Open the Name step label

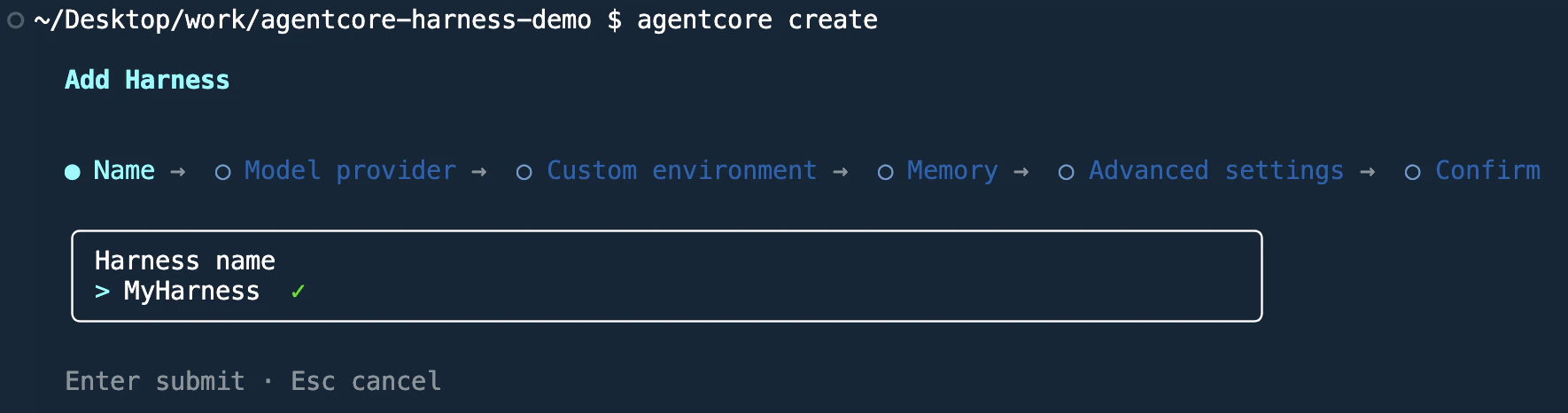tap(124, 170)
